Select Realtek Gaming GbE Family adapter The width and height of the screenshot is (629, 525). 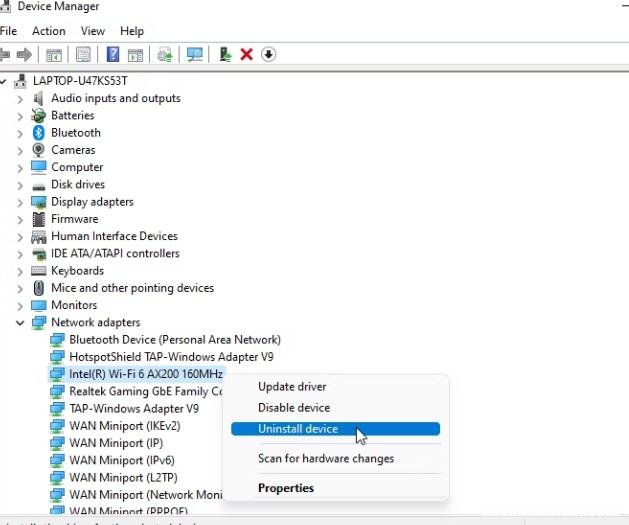[146, 391]
